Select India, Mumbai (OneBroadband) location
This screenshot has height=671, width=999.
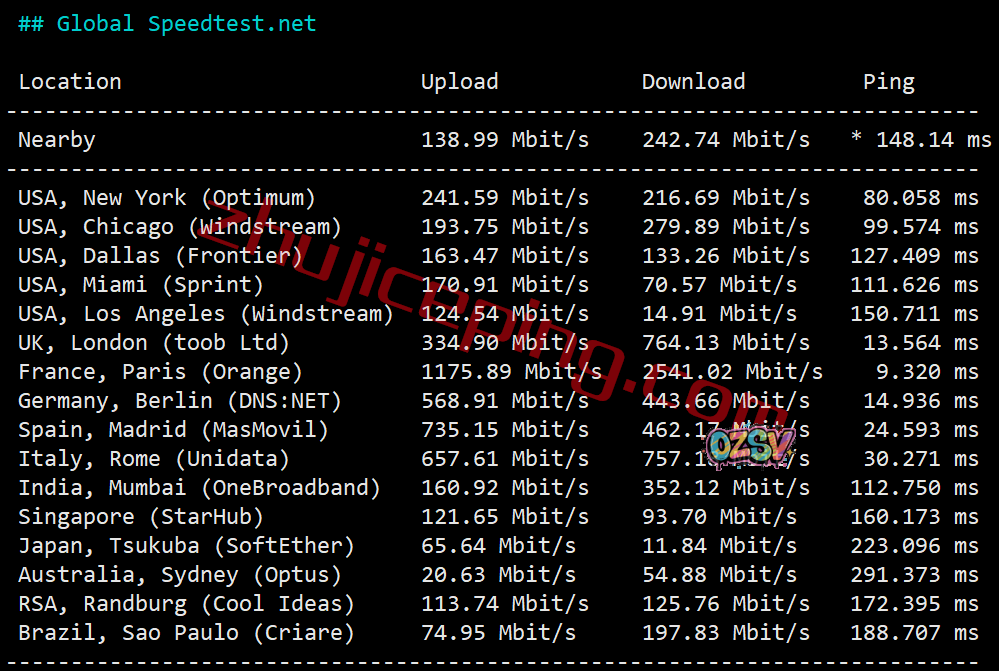pyautogui.click(x=199, y=487)
